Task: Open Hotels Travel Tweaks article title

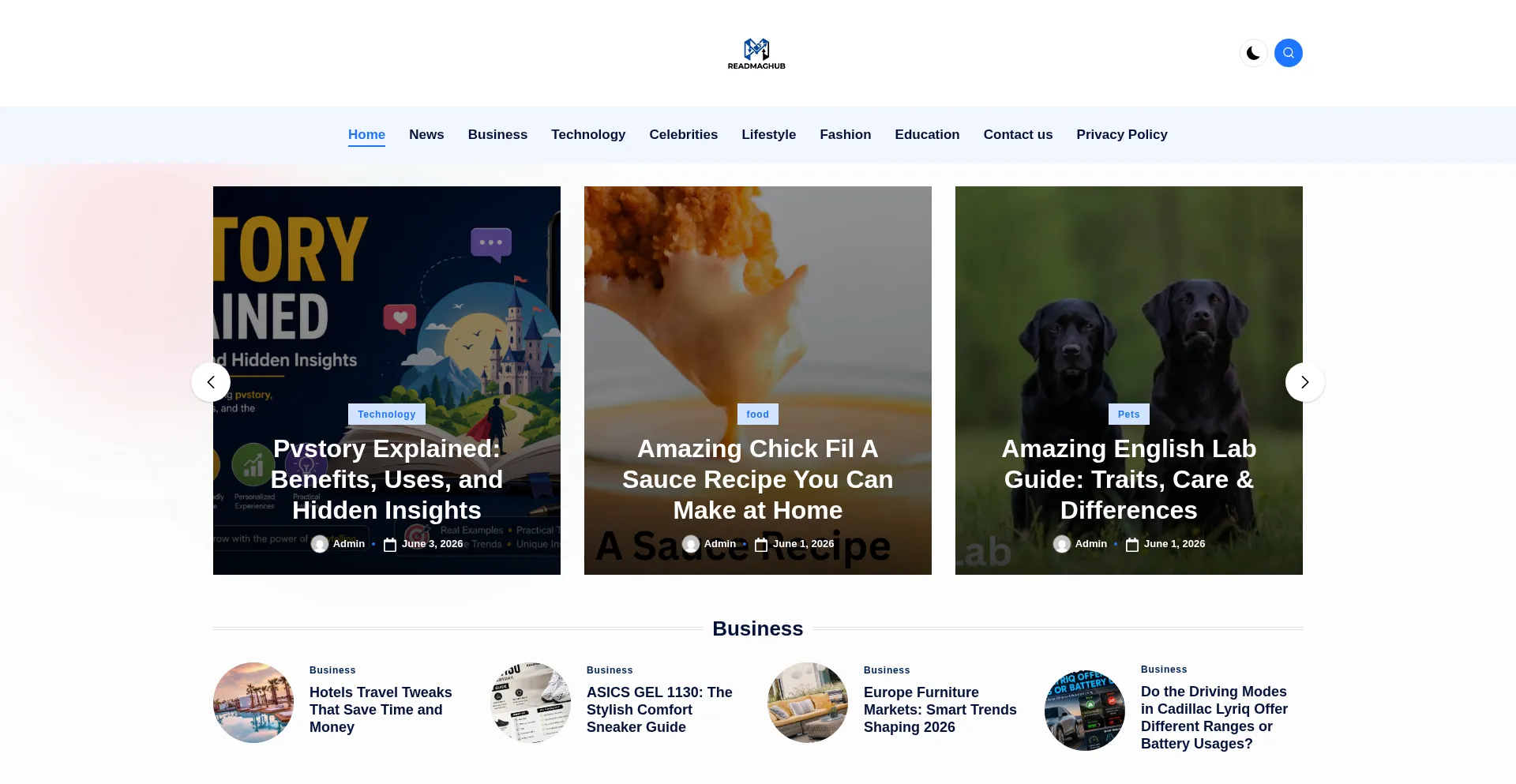Action: click(381, 710)
